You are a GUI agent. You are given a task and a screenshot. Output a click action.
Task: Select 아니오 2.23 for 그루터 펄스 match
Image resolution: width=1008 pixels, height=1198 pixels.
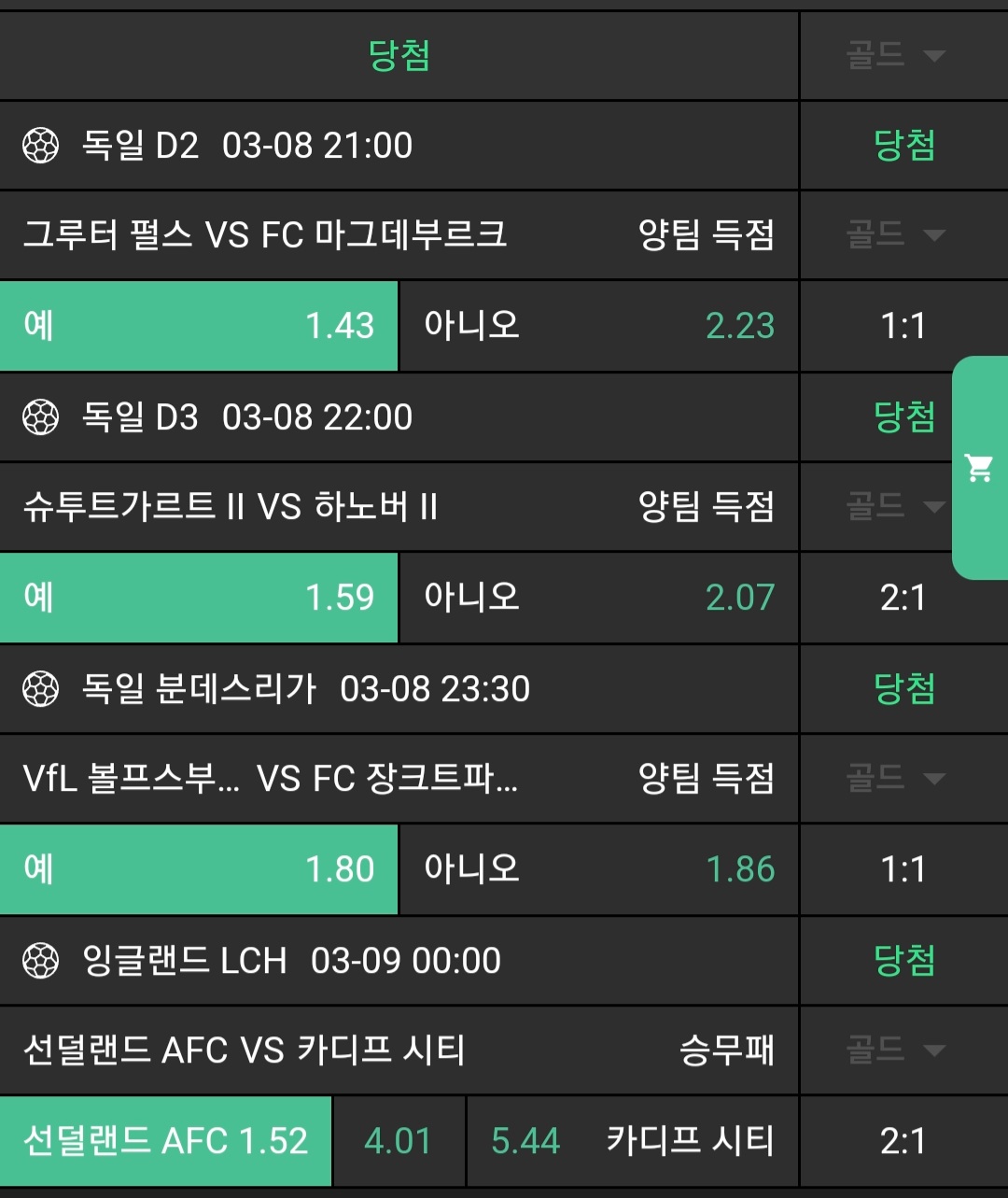pos(598,326)
